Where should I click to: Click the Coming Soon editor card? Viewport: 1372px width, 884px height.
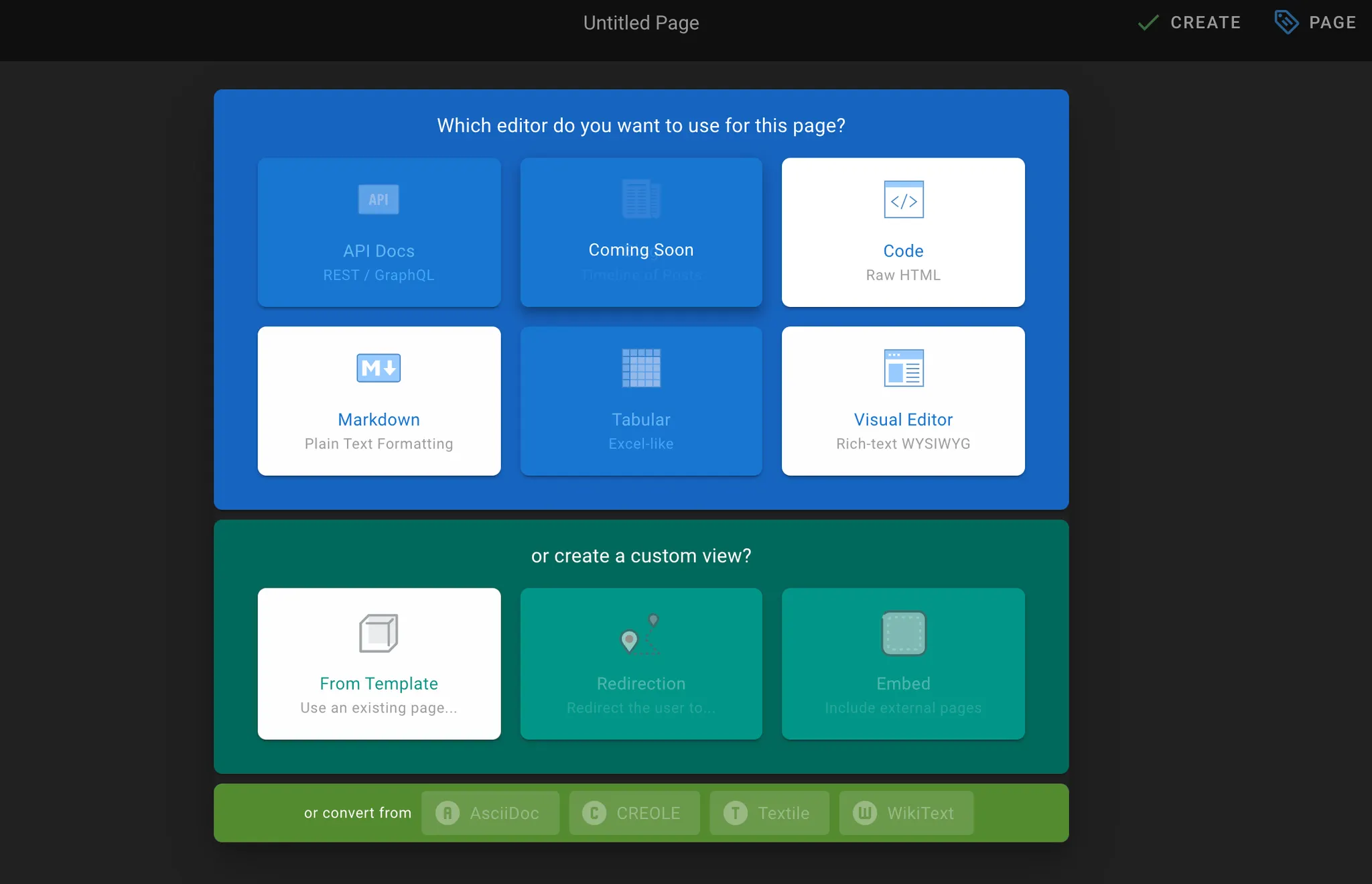coord(641,233)
